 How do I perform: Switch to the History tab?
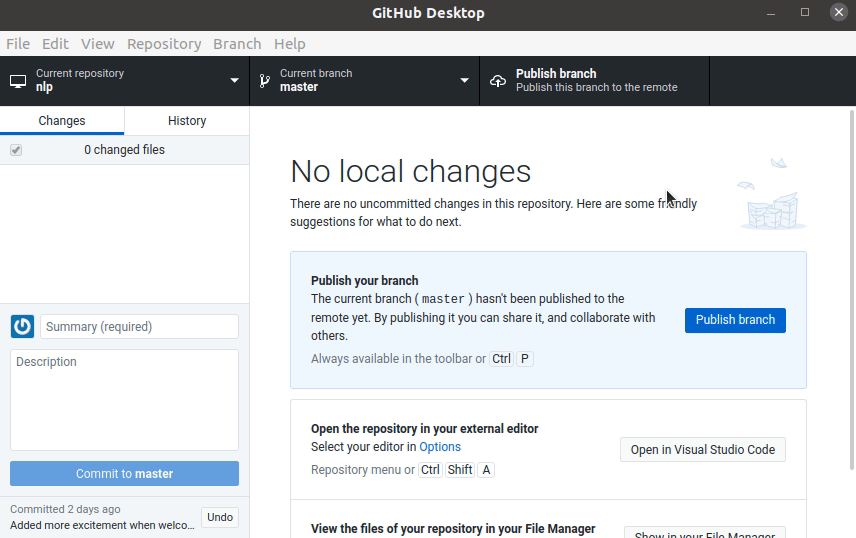187,121
